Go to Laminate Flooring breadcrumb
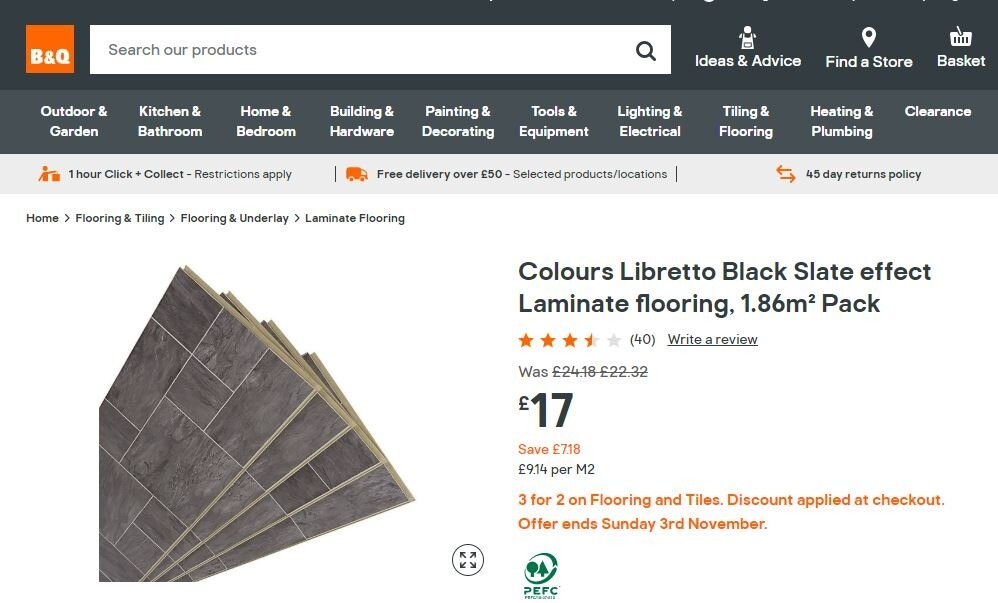The height and width of the screenshot is (603, 998). coord(355,218)
